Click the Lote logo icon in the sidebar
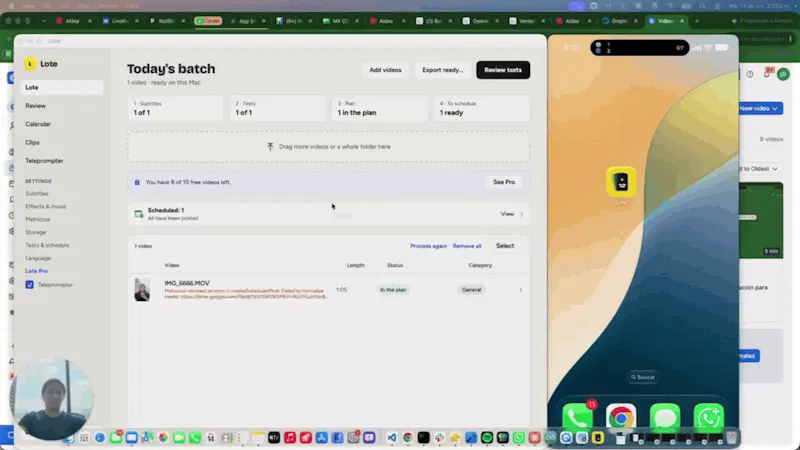The image size is (800, 450). click(30, 64)
